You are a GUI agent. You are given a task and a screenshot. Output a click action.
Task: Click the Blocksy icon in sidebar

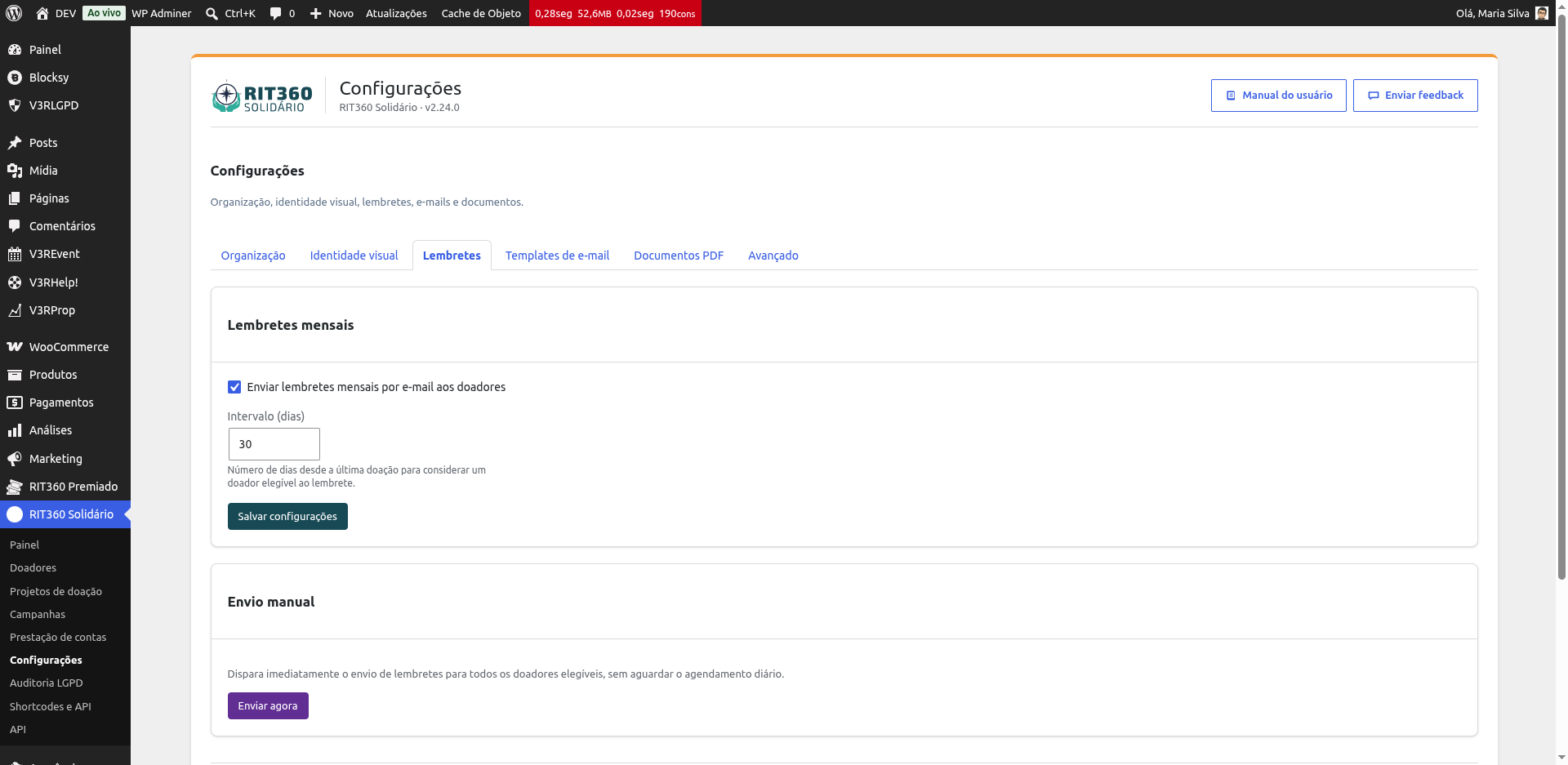click(15, 78)
